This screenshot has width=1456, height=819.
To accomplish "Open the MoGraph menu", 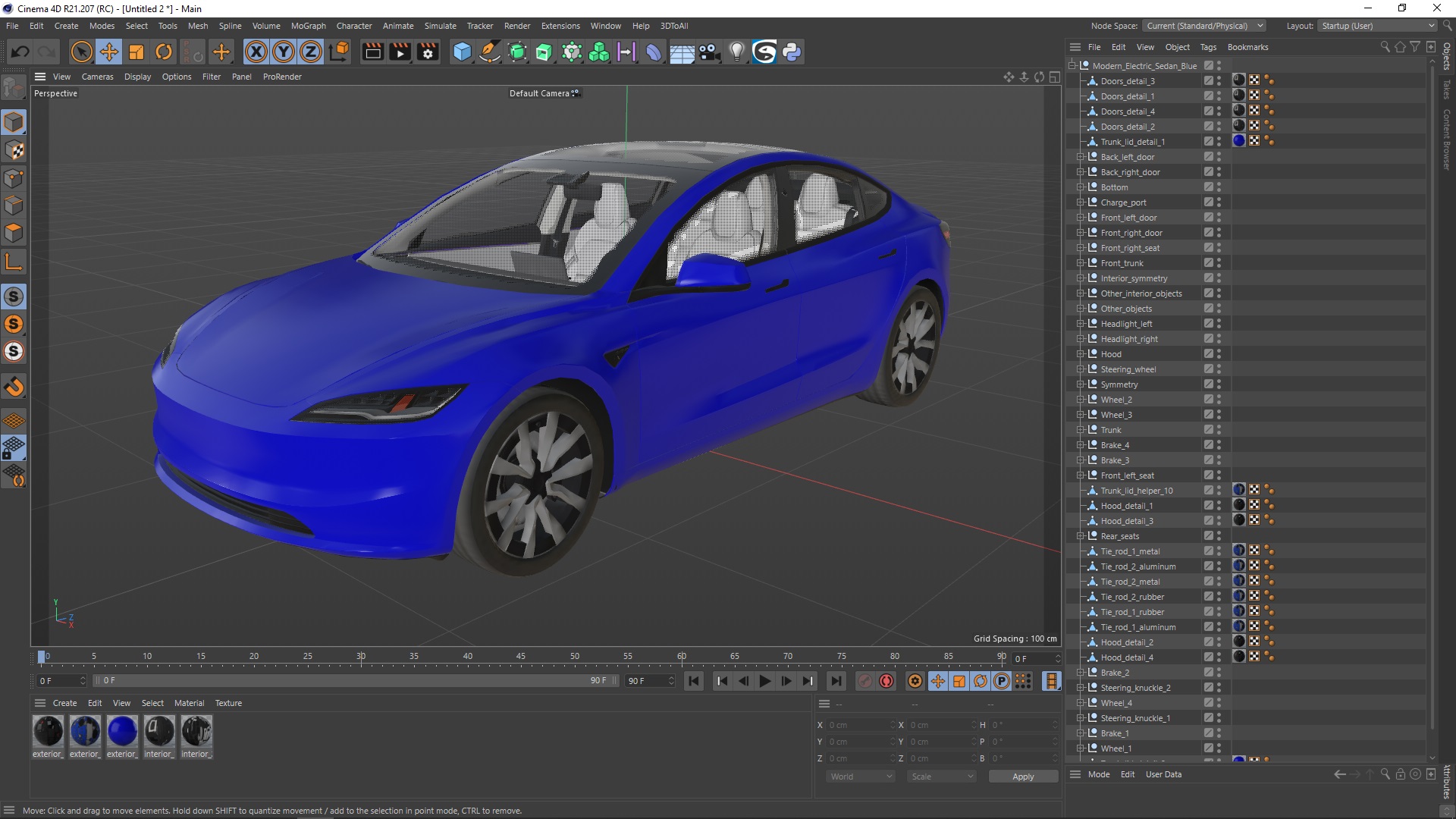I will point(309,26).
